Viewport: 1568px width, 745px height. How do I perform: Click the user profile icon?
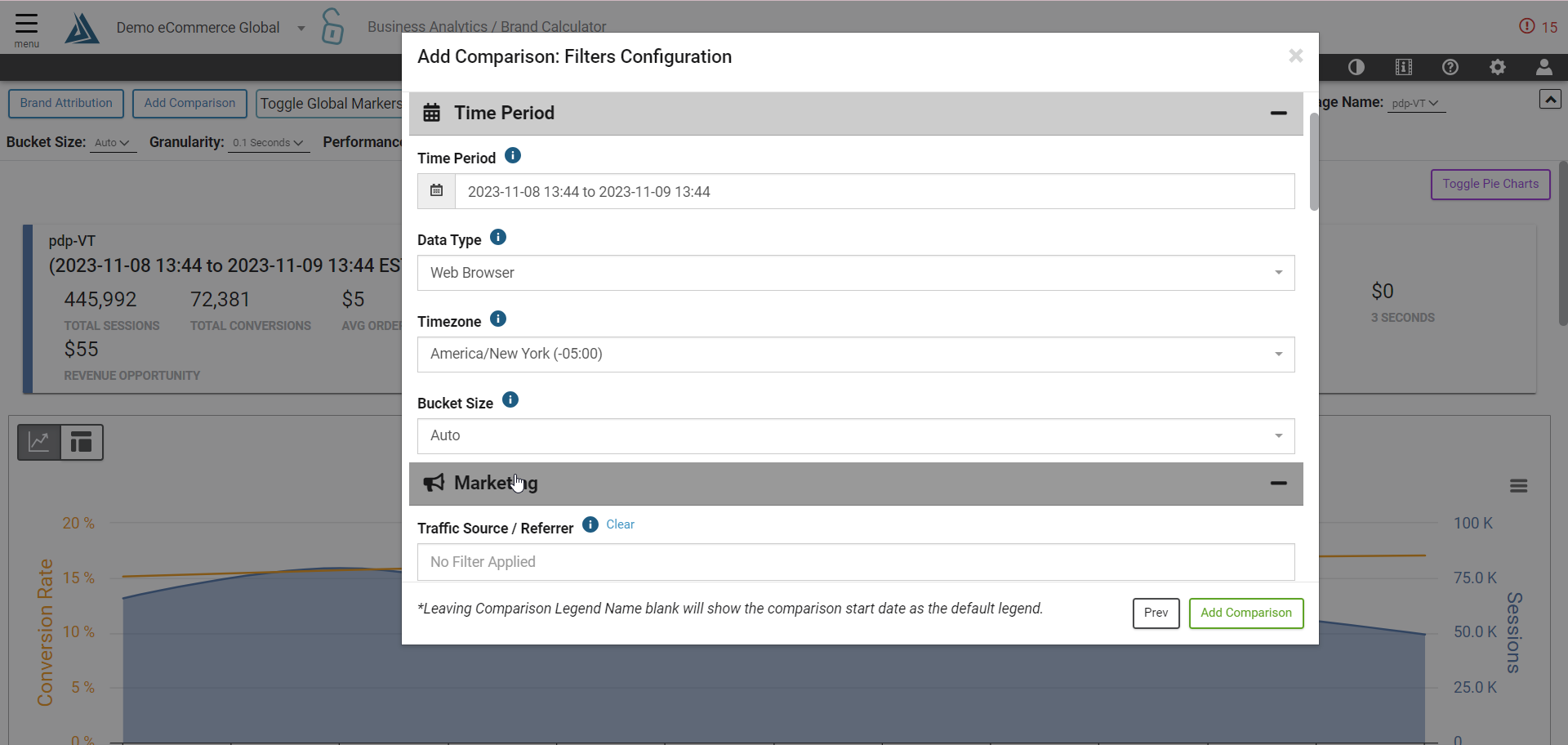[x=1543, y=68]
